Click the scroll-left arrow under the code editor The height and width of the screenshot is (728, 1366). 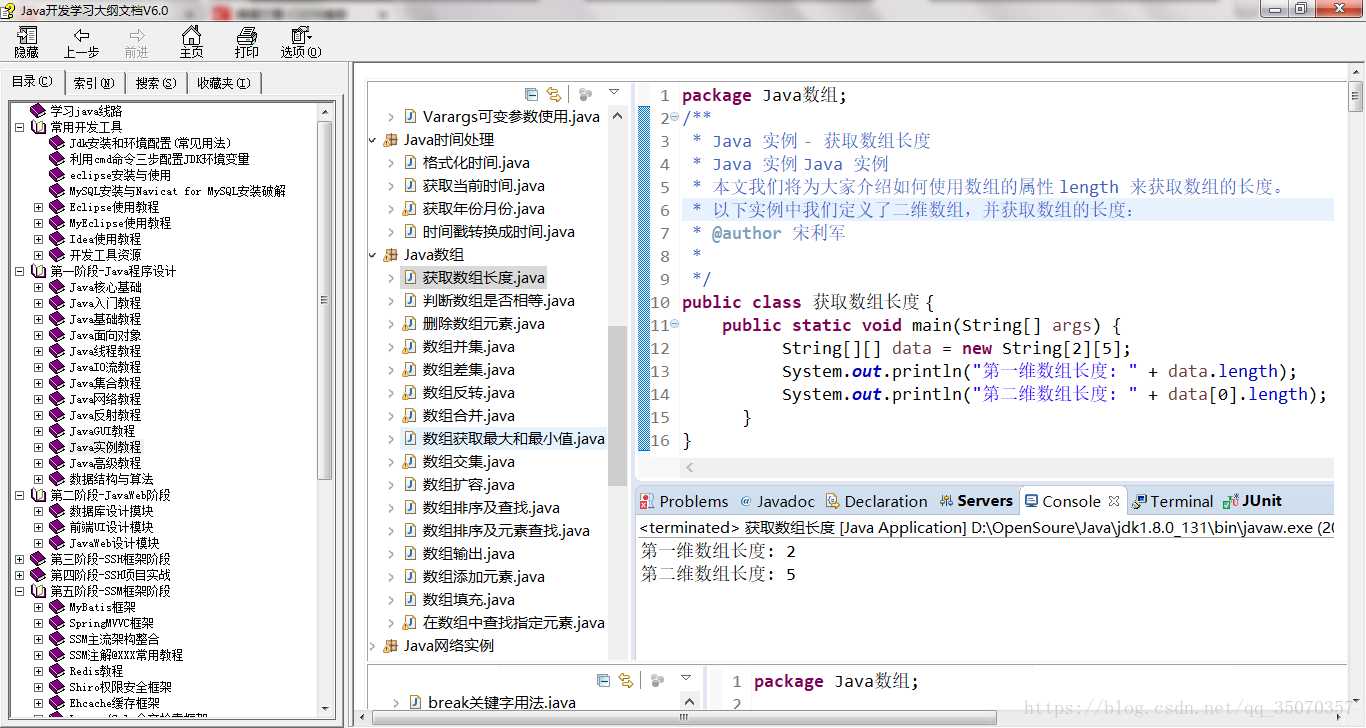click(690, 467)
